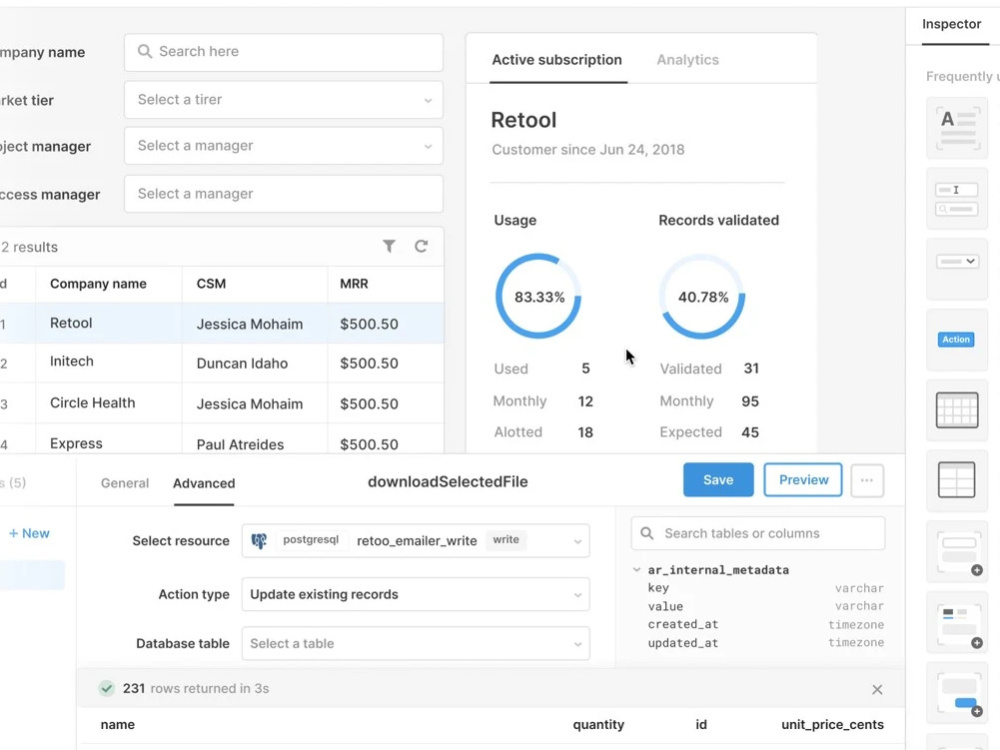Switch to the General tab of downloadSelectedFile

[124, 483]
